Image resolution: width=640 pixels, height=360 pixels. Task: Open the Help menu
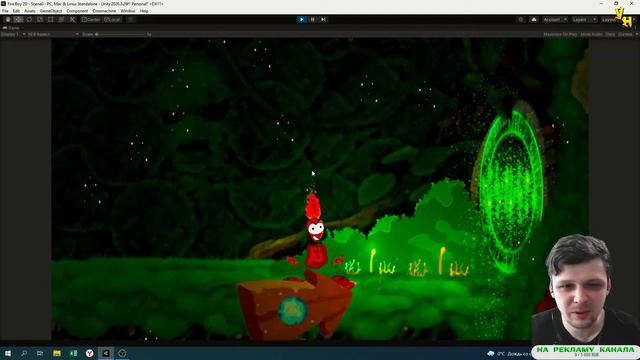144,11
